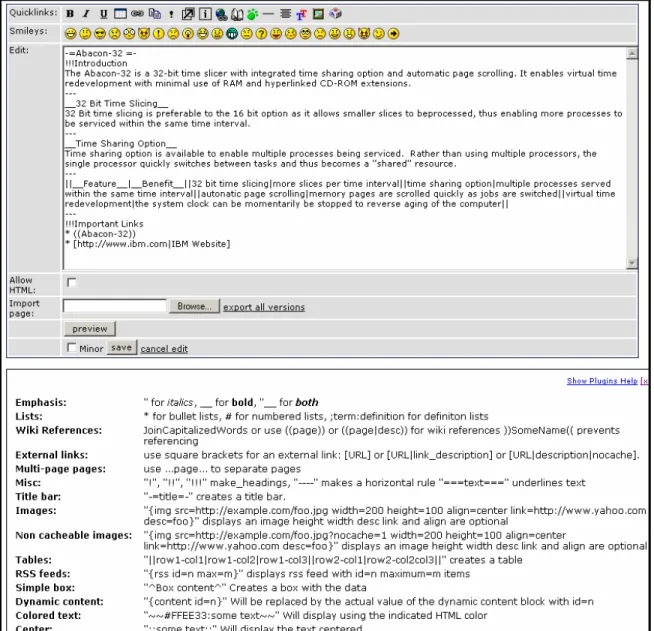Image resolution: width=654 pixels, height=631 pixels.
Task: Enable the Allow HTML checkbox
Action: coord(72,282)
